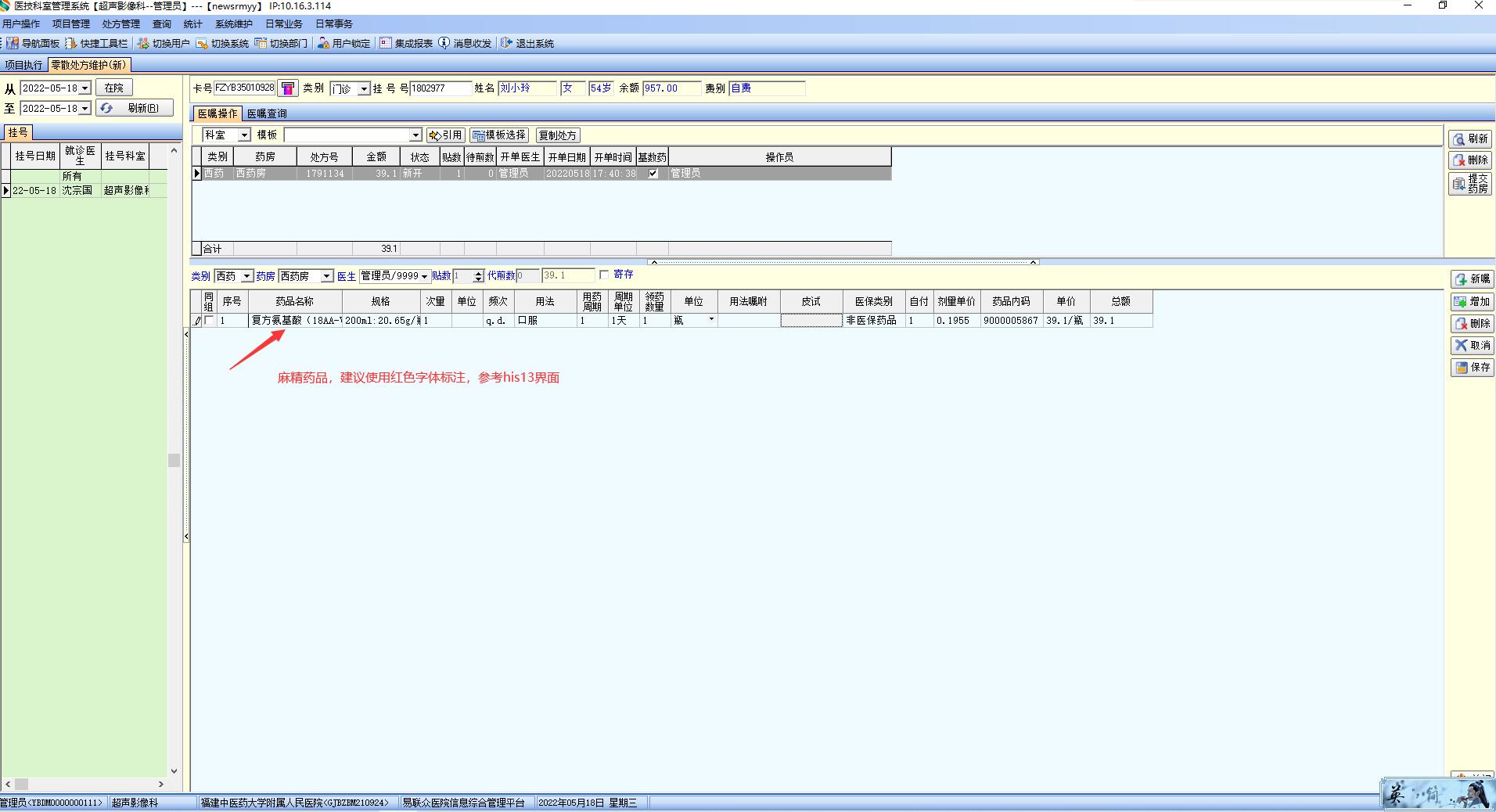
Task: Adjust the 贴数 spinner arrows
Action: click(x=479, y=276)
